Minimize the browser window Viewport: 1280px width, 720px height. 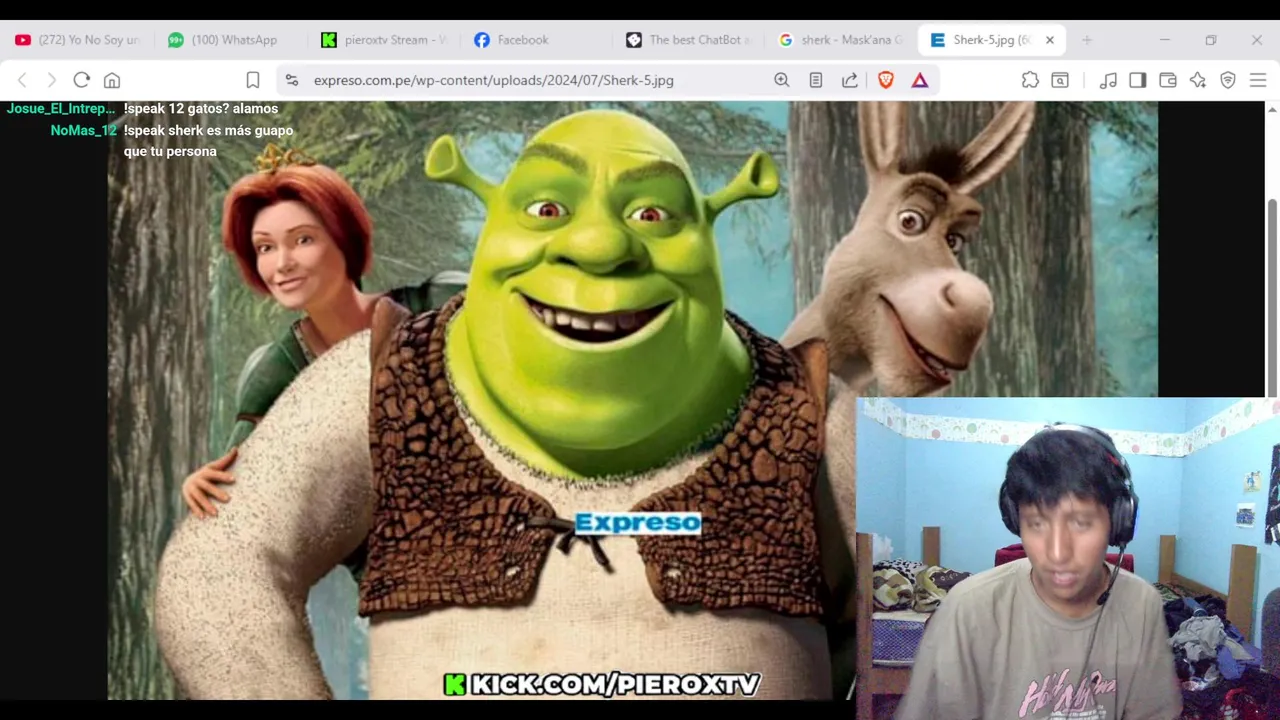[1165, 40]
